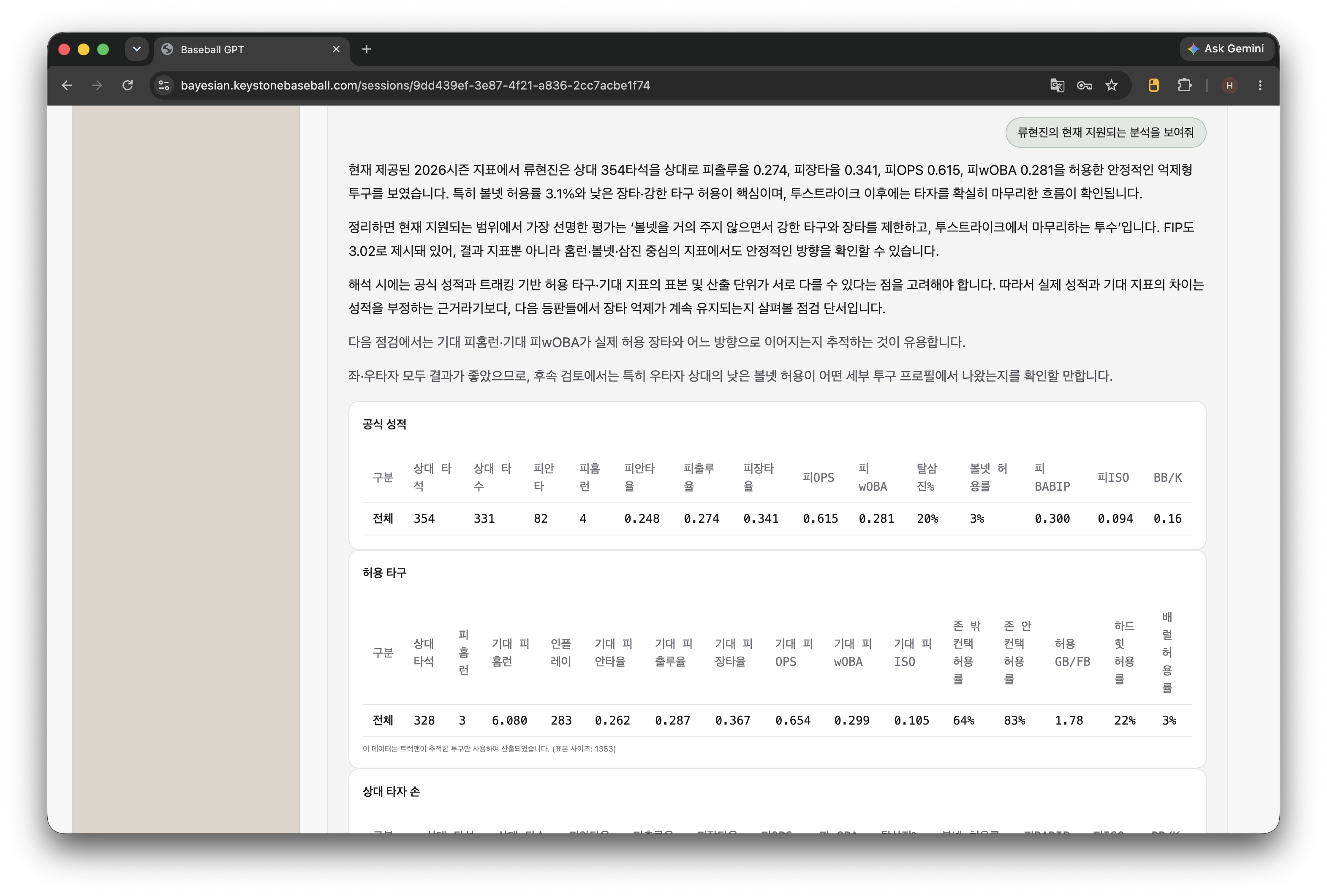The height and width of the screenshot is (896, 1327).
Task: Click the Ask Gemini button
Action: [x=1226, y=49]
